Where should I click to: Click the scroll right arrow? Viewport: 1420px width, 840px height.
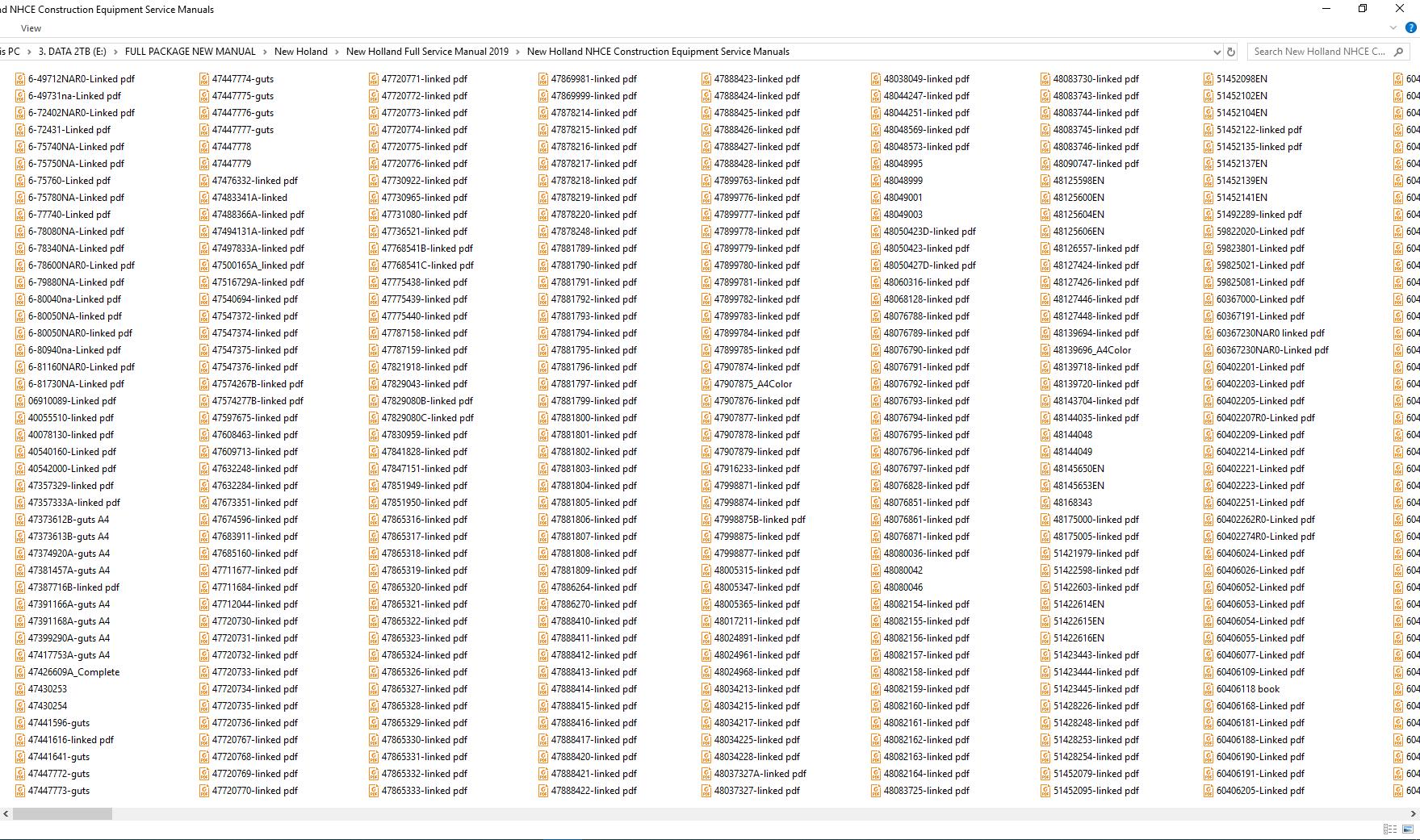pos(1413,813)
